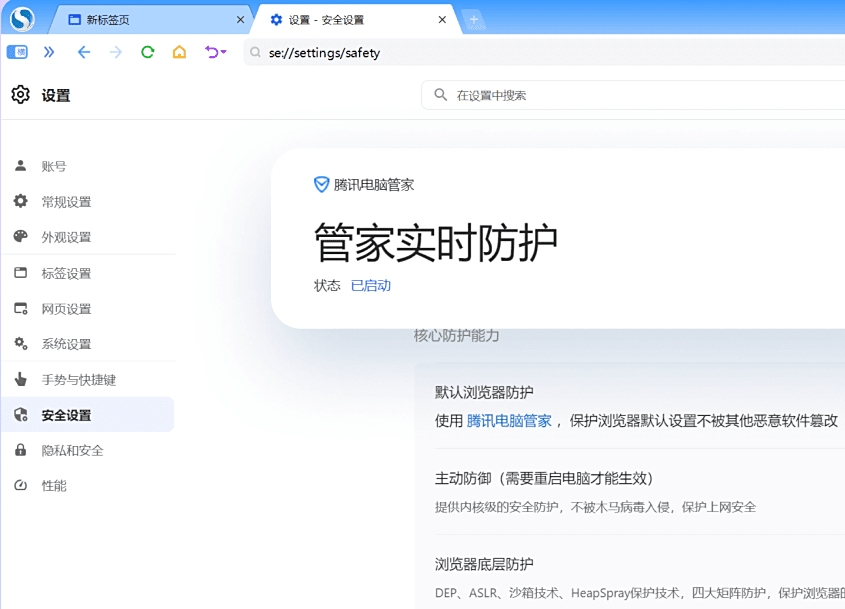The width and height of the screenshot is (845, 609).
Task: Expand the double-chevron toolbar overflow
Action: [x=51, y=52]
